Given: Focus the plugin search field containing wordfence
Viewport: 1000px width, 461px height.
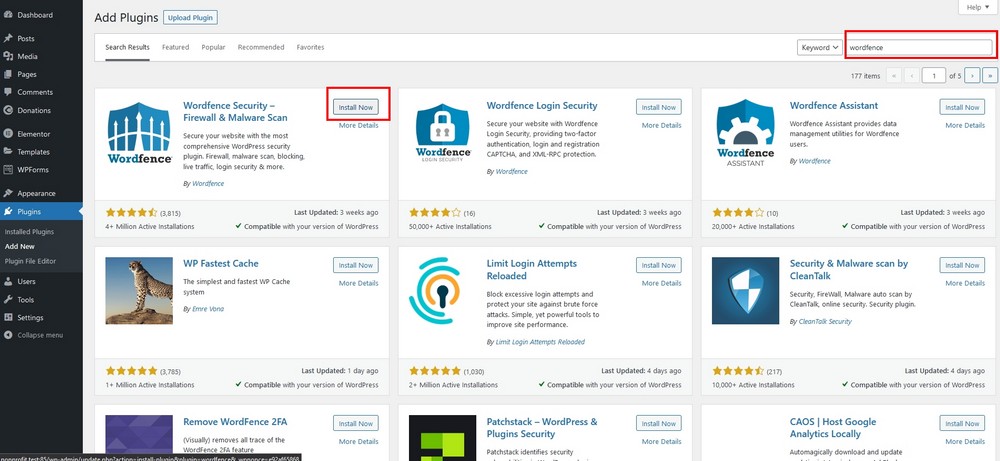Looking at the screenshot, I should tap(918, 47).
